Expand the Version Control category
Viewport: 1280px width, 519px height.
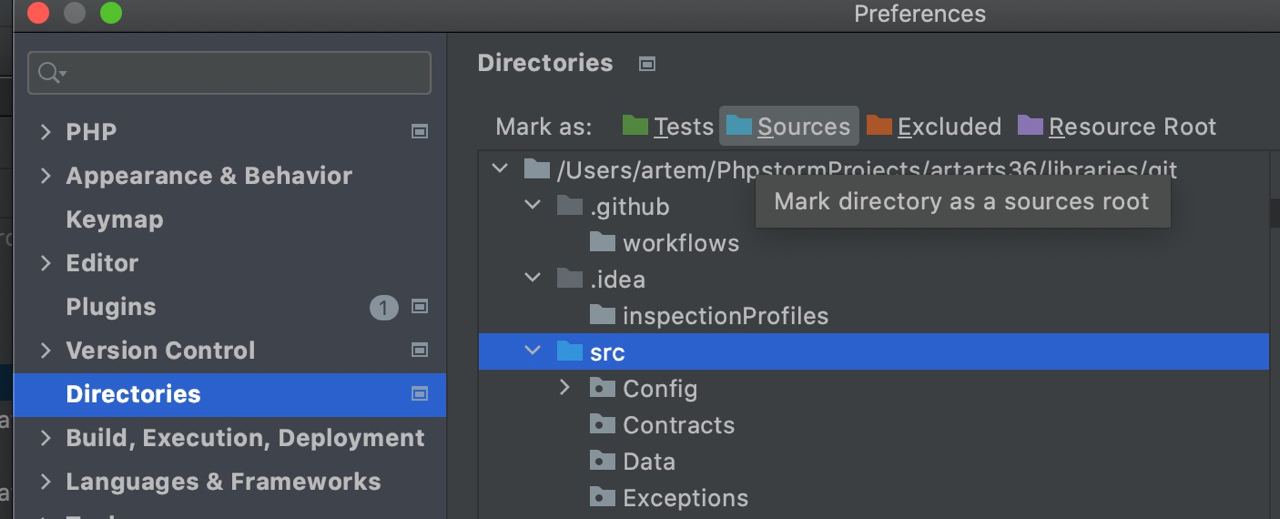tap(45, 350)
